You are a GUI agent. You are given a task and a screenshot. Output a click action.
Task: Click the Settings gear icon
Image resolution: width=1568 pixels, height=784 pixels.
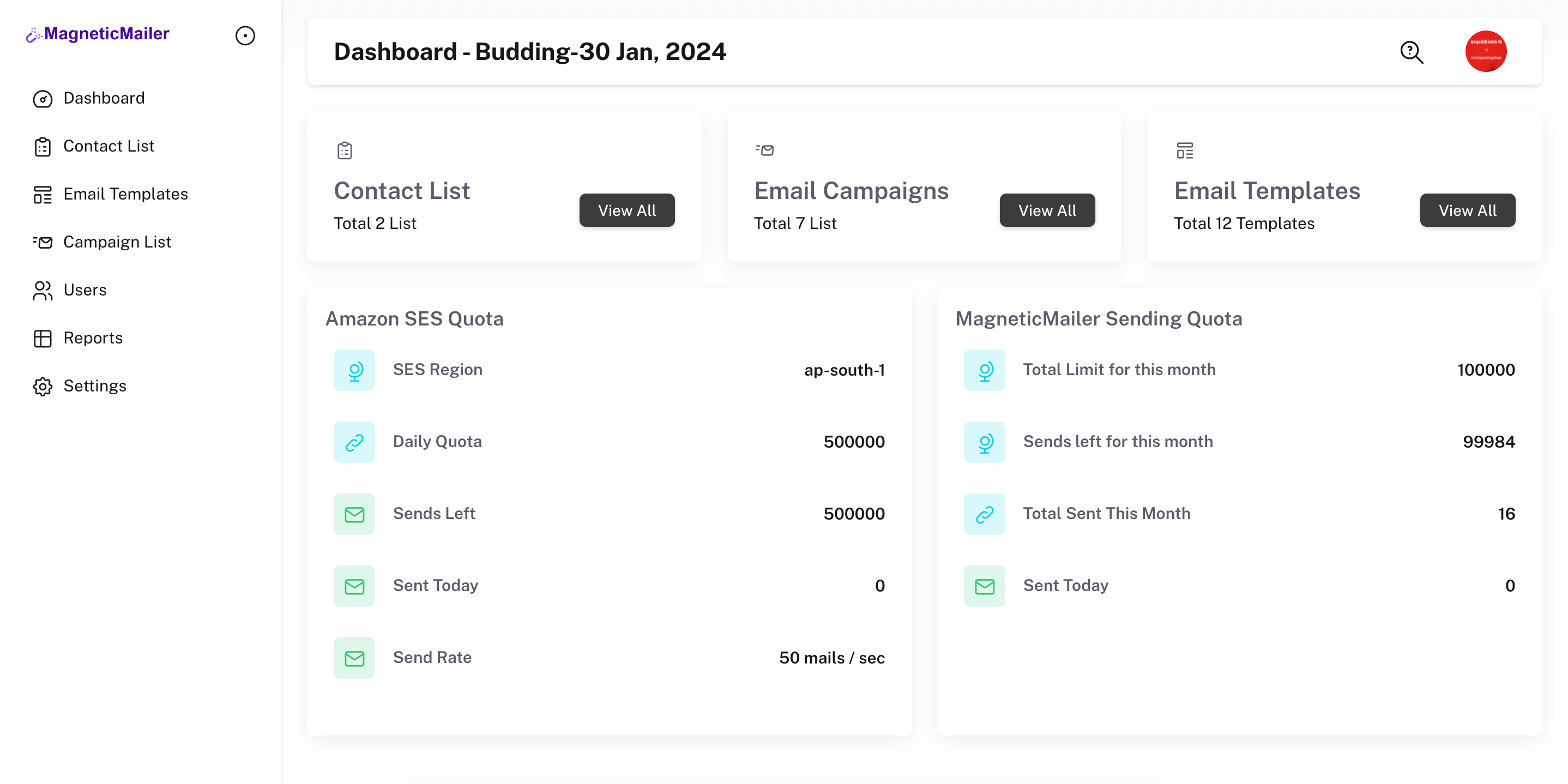(x=43, y=387)
